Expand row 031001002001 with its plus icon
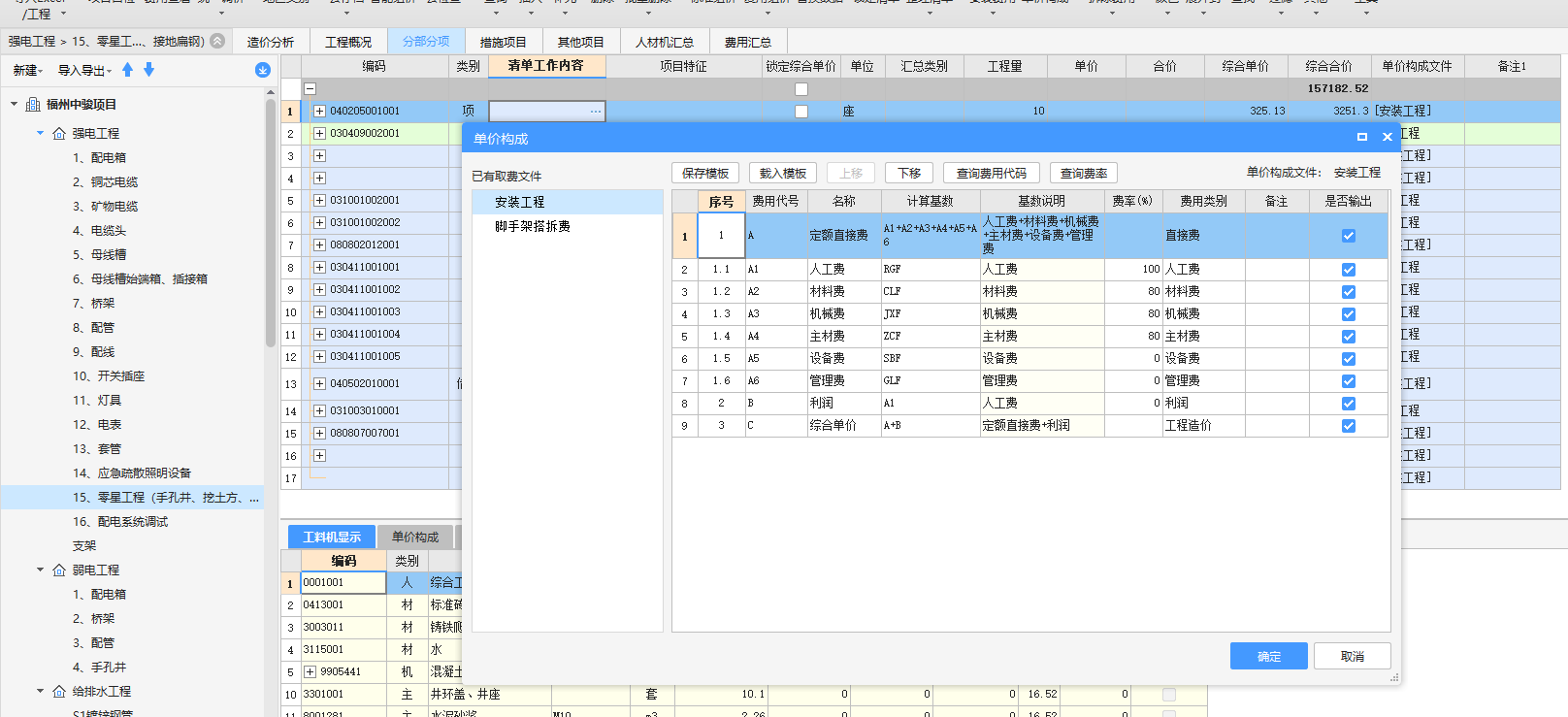This screenshot has width=1568, height=717. click(319, 201)
